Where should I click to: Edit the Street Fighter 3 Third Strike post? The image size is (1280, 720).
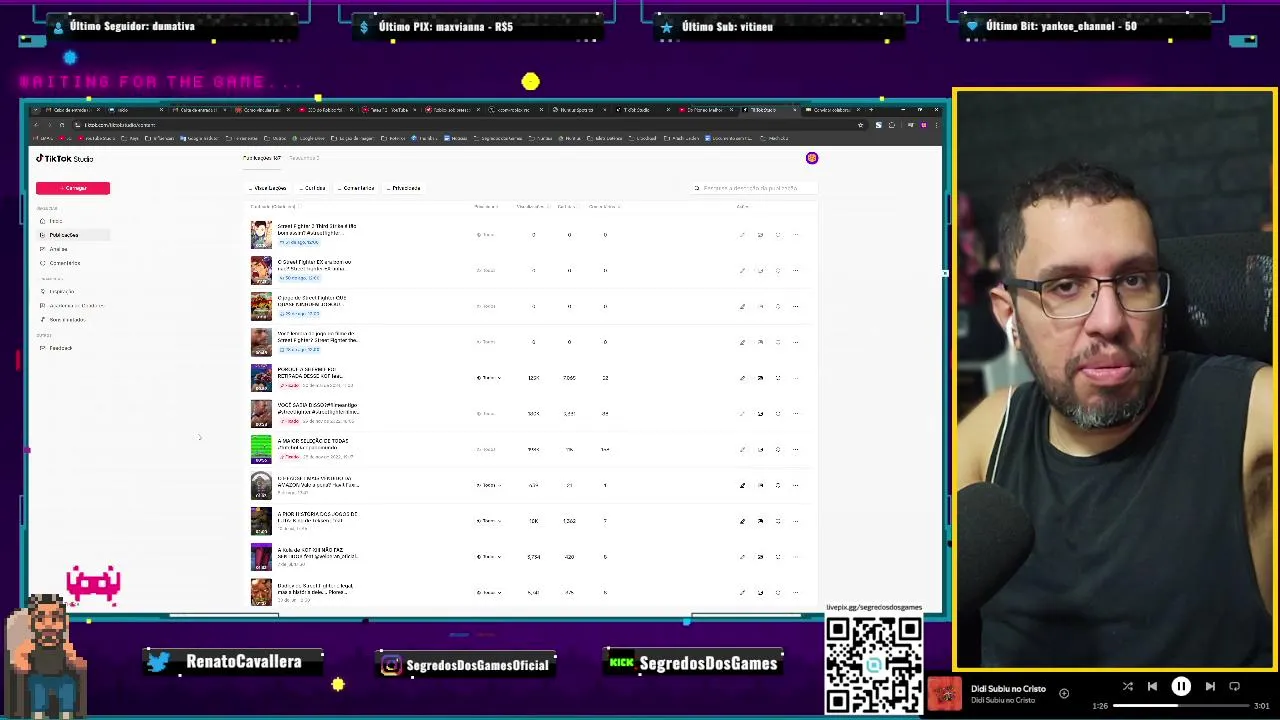742,235
